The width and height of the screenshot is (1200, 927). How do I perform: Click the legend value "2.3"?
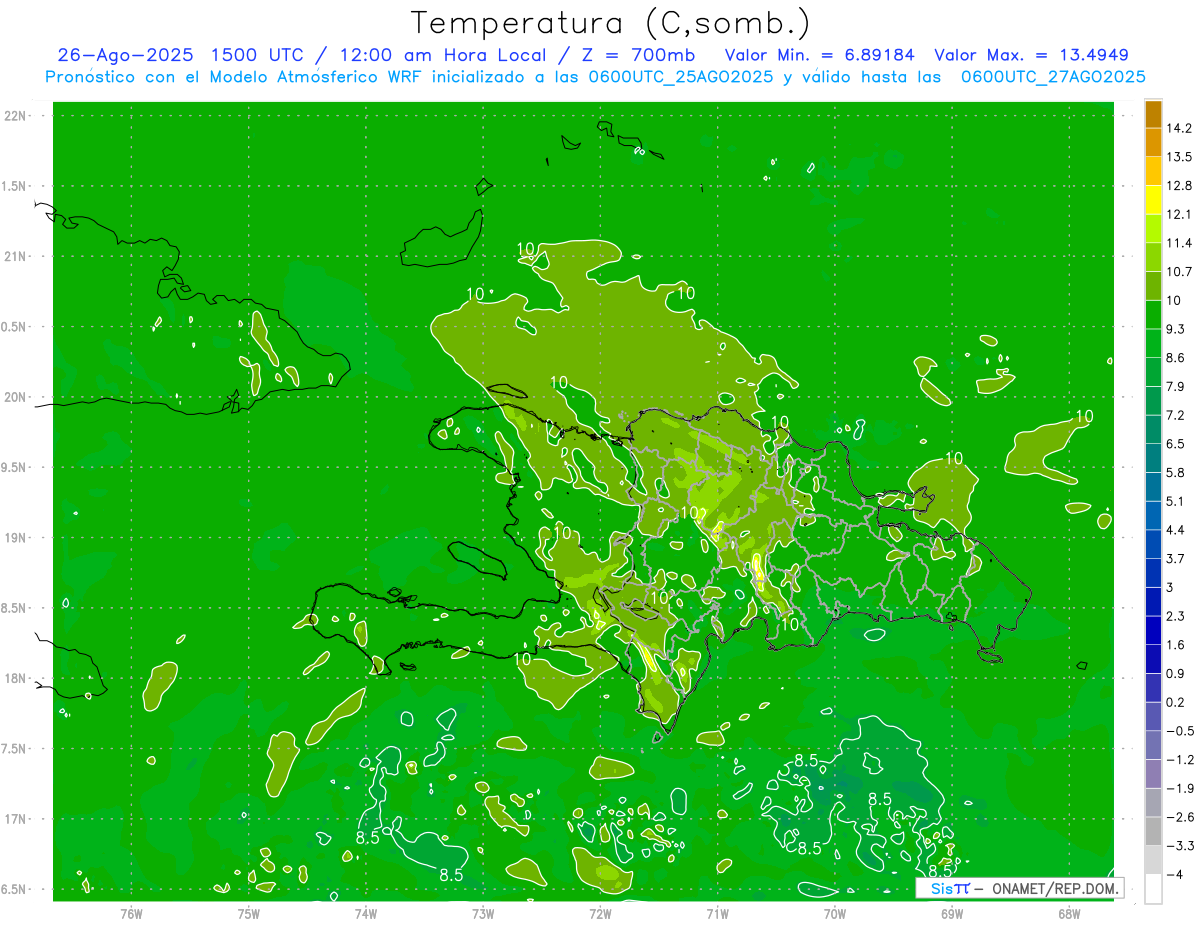pos(1176,616)
